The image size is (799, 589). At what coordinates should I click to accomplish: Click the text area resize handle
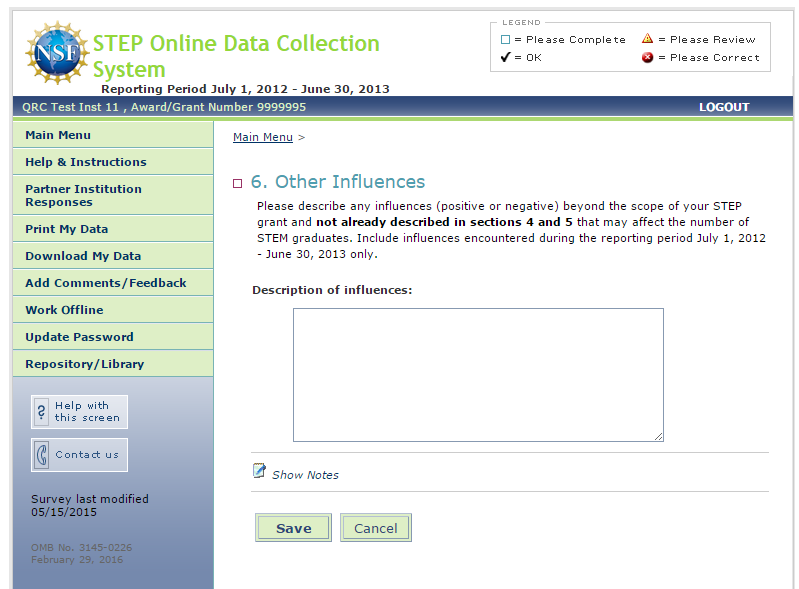point(658,436)
